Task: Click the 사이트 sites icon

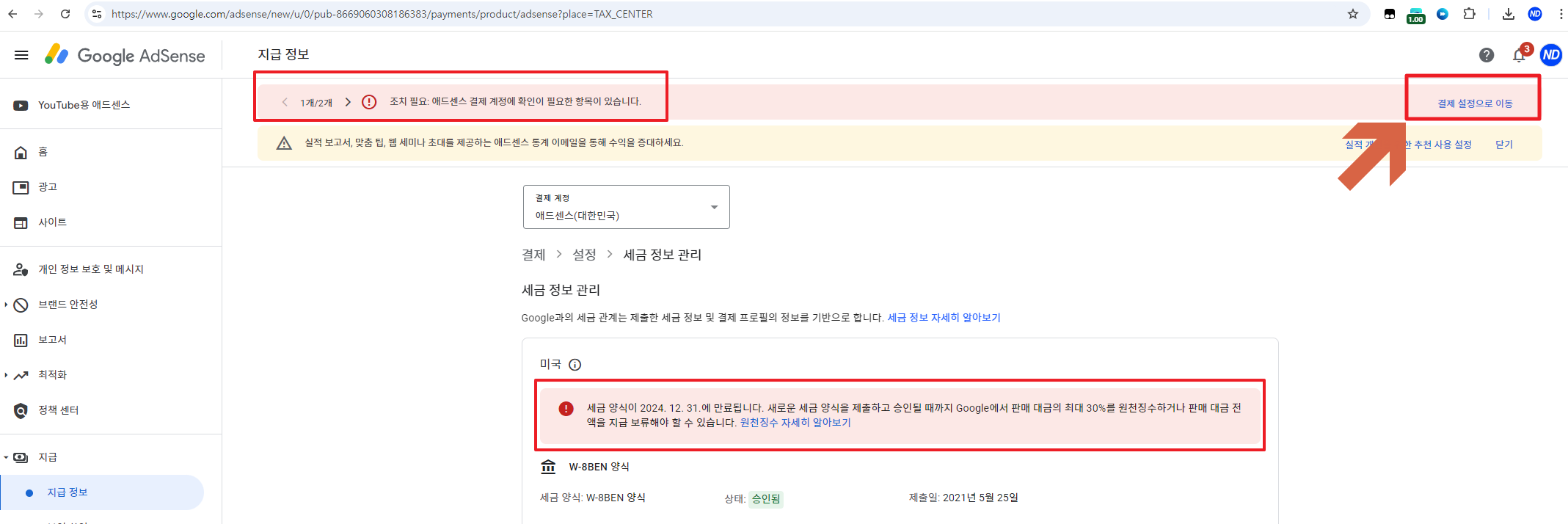Action: click(21, 222)
